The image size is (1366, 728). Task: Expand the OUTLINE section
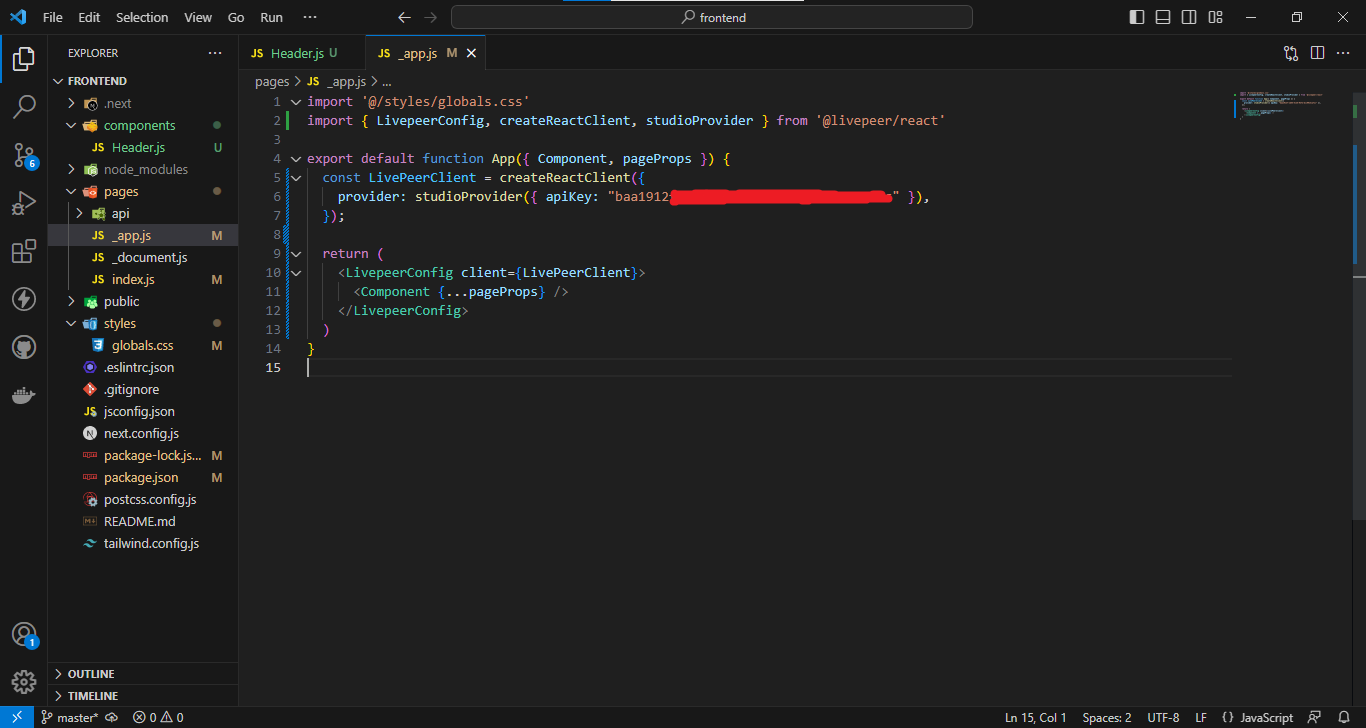91,674
